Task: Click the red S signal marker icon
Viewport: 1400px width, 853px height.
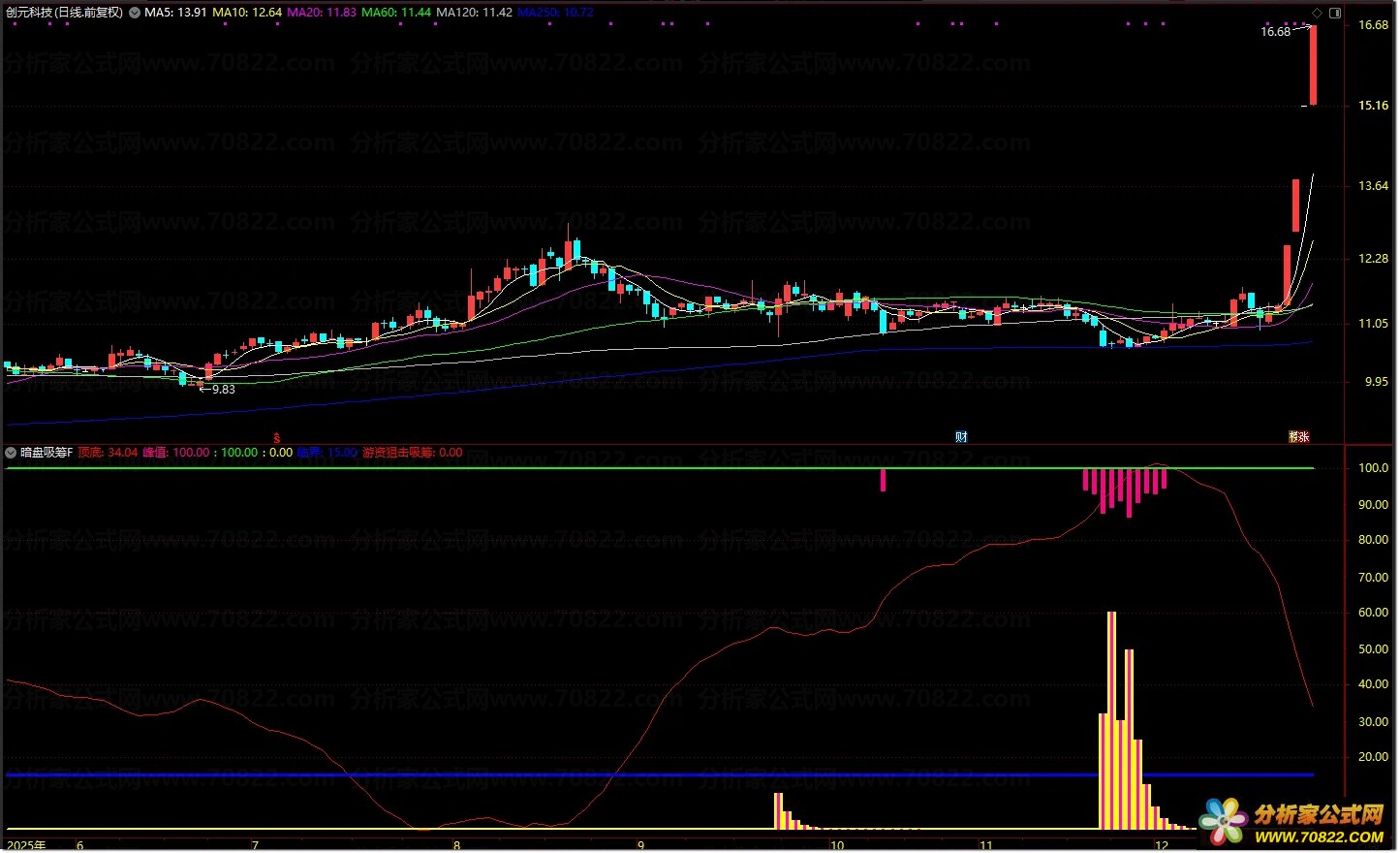Action: pyautogui.click(x=276, y=438)
